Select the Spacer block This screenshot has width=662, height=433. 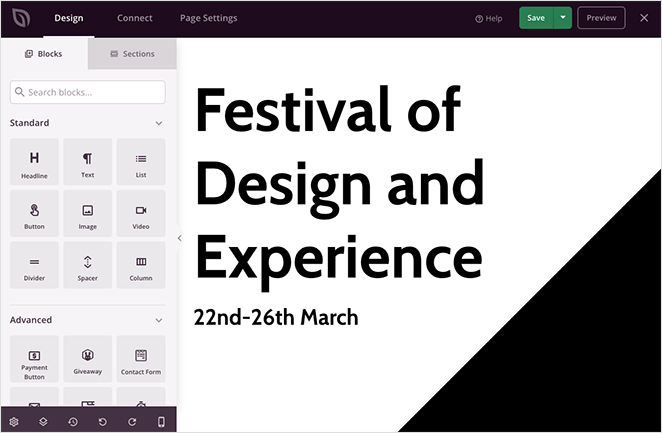[x=88, y=265]
